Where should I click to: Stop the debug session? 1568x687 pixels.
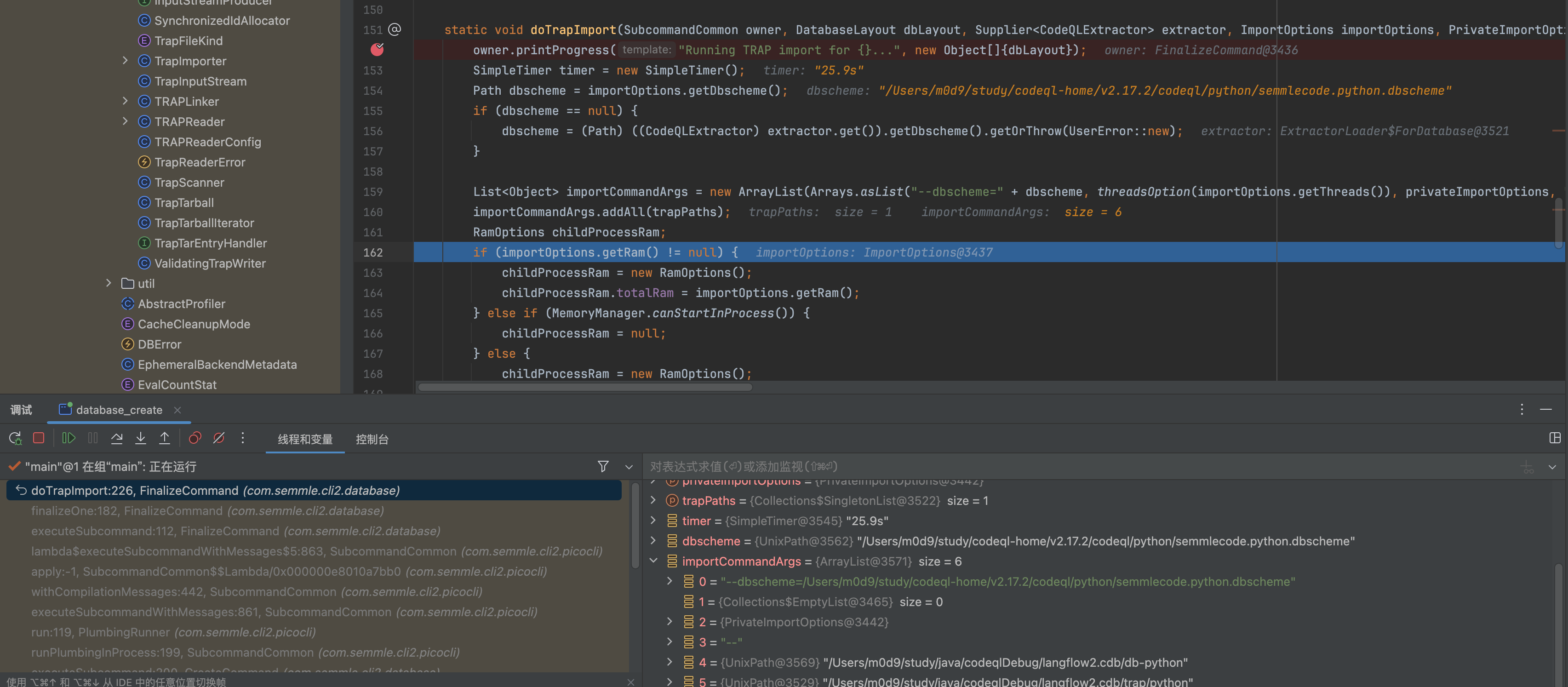point(38,438)
